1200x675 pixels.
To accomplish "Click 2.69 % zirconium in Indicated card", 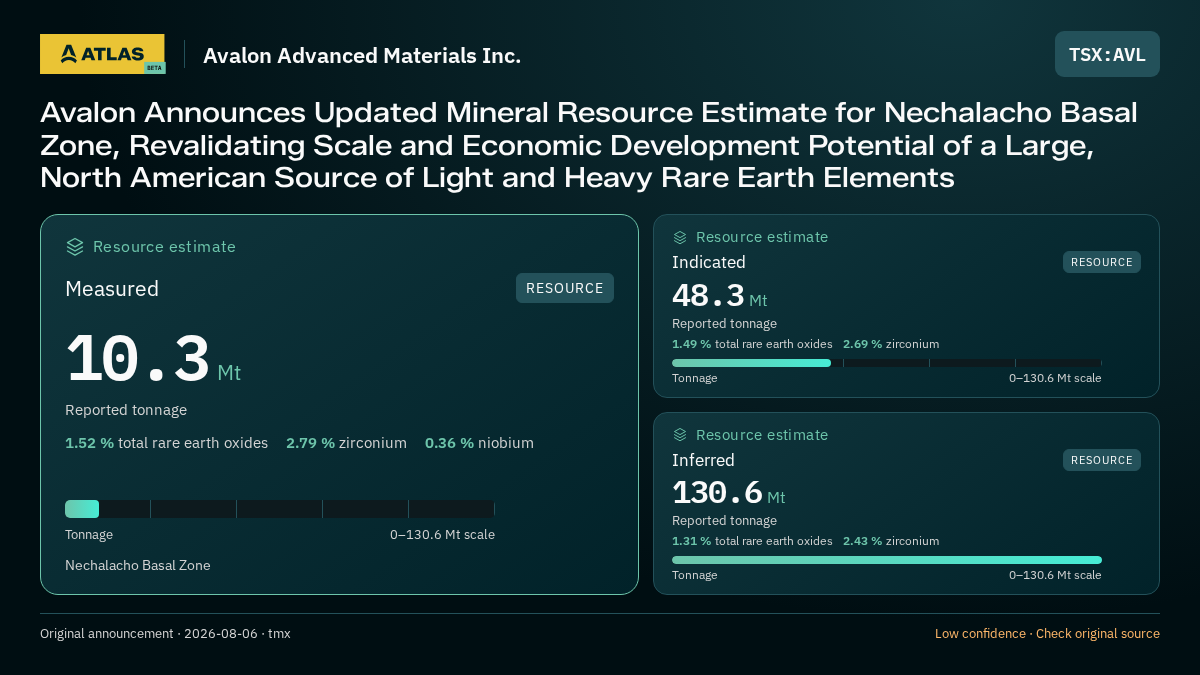I will pos(891,344).
